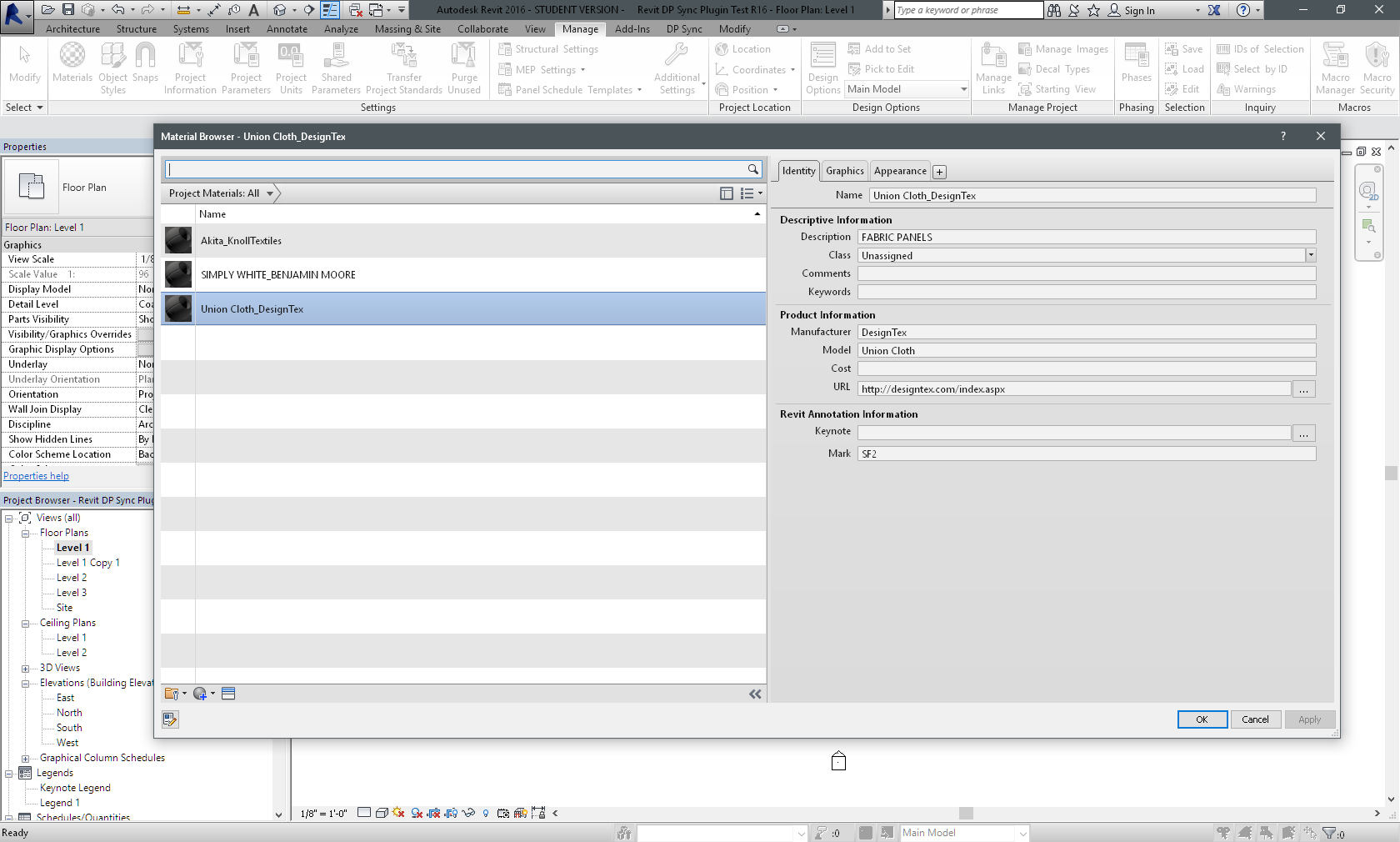Screen dimensions: 1400x842
Task: Expand Graphical Column Schedules node
Action: [25, 758]
